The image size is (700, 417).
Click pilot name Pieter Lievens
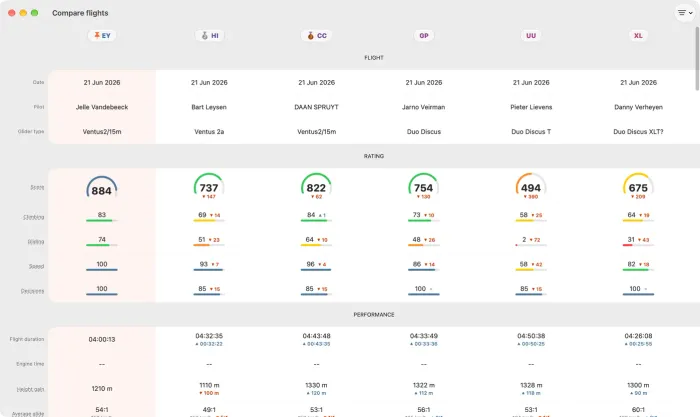tap(531, 107)
